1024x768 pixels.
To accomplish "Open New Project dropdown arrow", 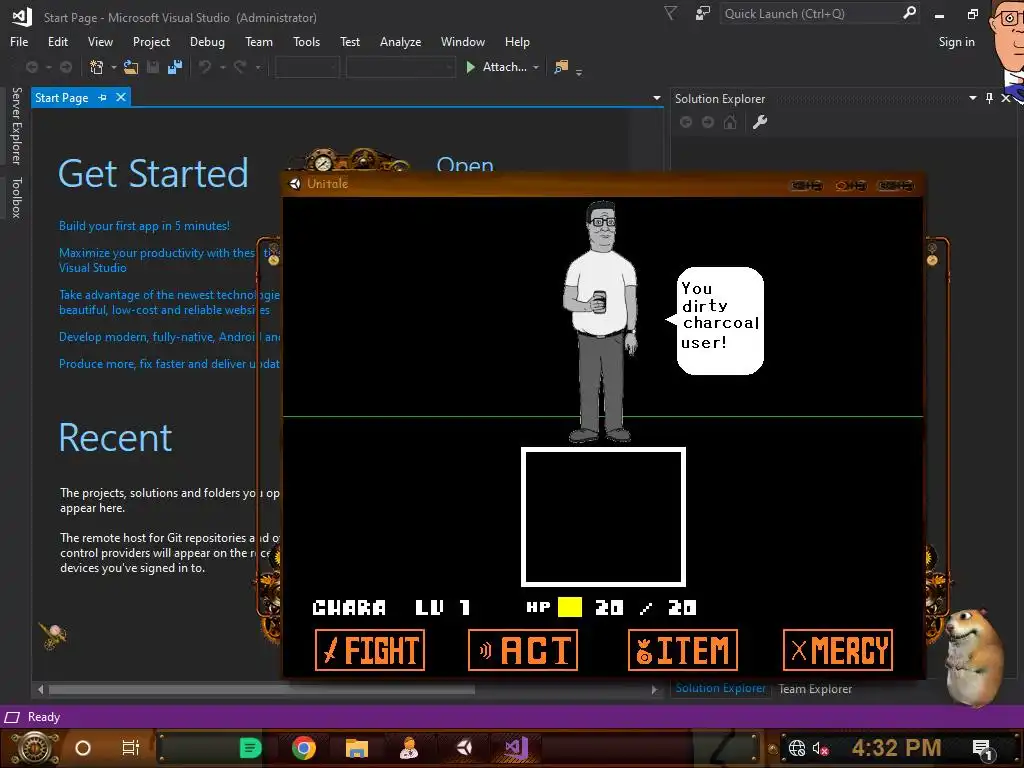I will [x=114, y=67].
